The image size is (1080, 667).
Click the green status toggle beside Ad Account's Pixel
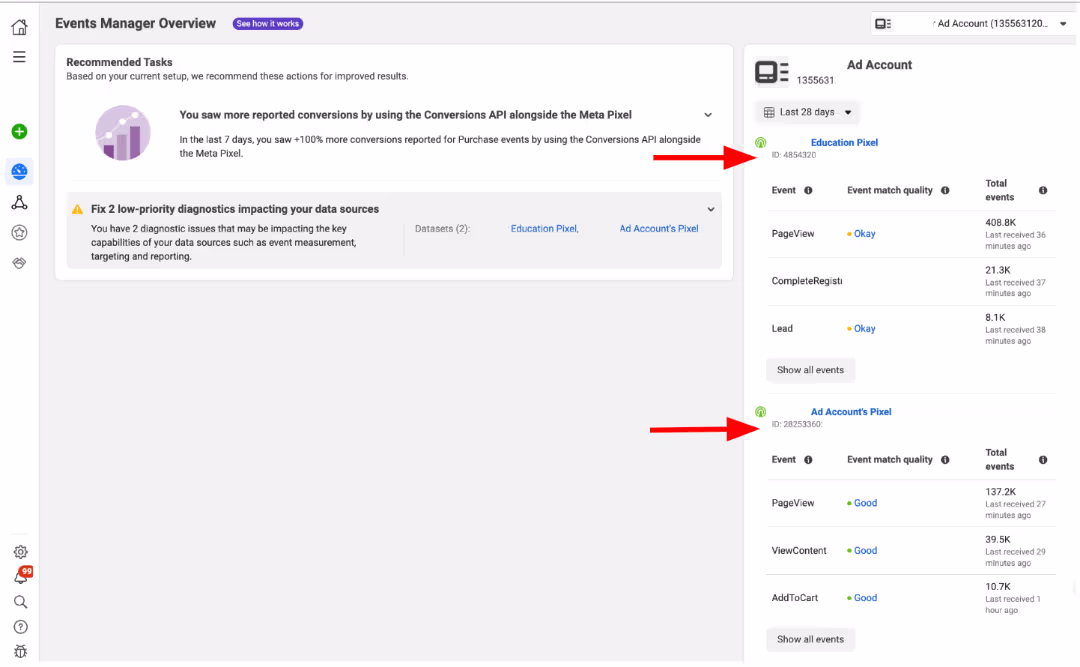[760, 411]
